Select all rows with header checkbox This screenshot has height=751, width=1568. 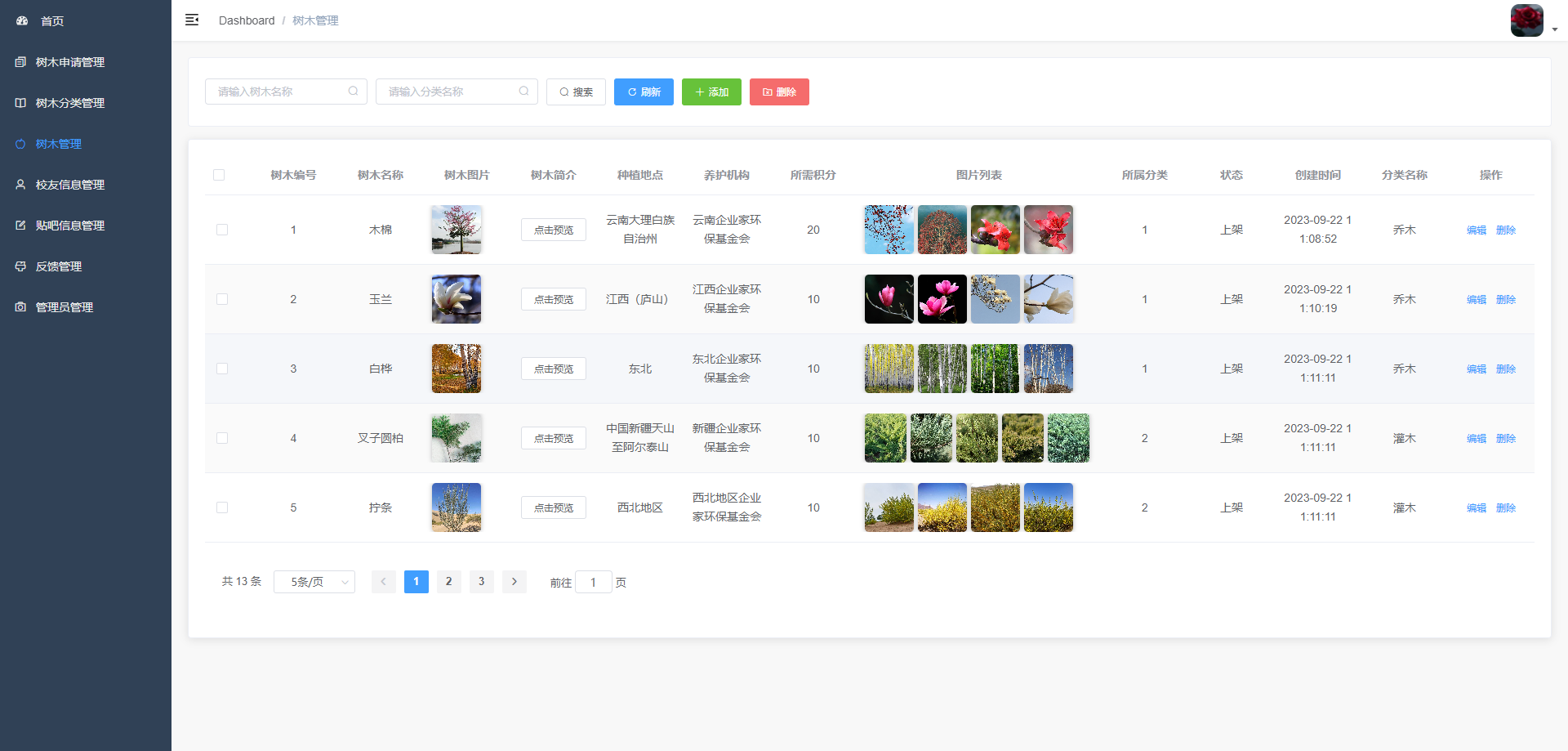219,175
